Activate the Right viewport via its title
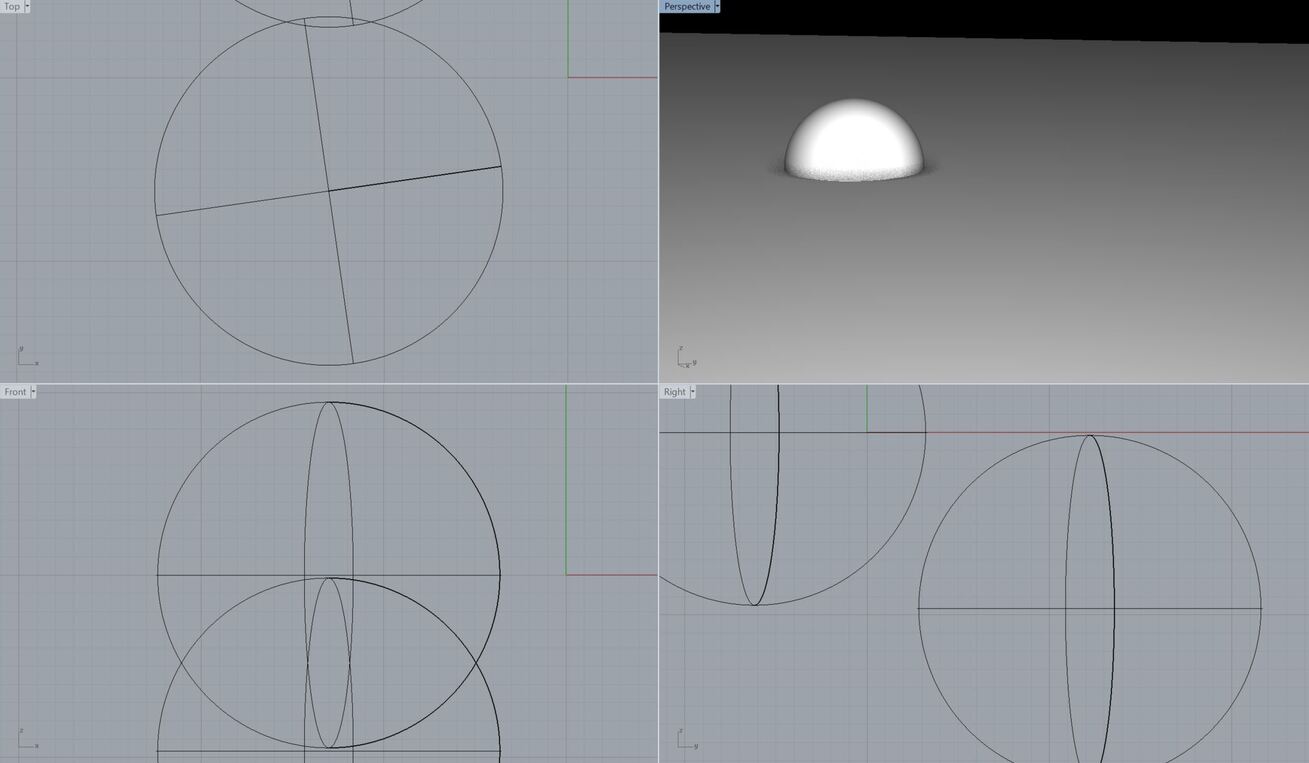The image size is (1309, 763). click(x=674, y=392)
